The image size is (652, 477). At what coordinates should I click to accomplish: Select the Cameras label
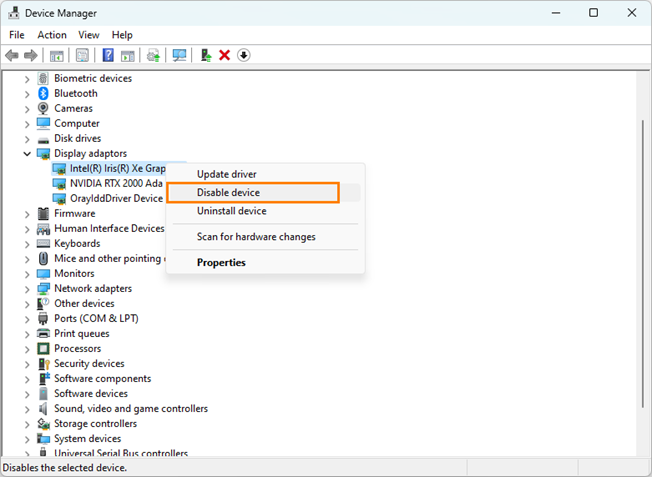74,109
